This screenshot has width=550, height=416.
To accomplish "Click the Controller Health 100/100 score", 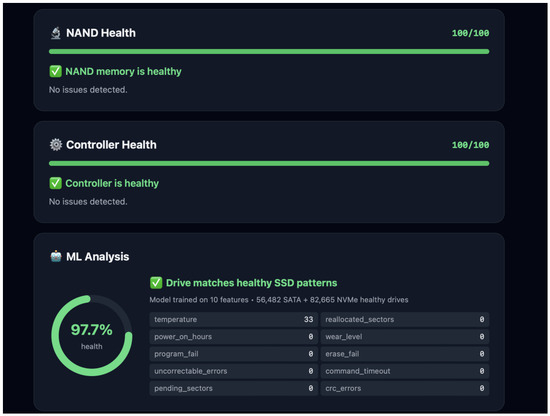I will [x=470, y=145].
